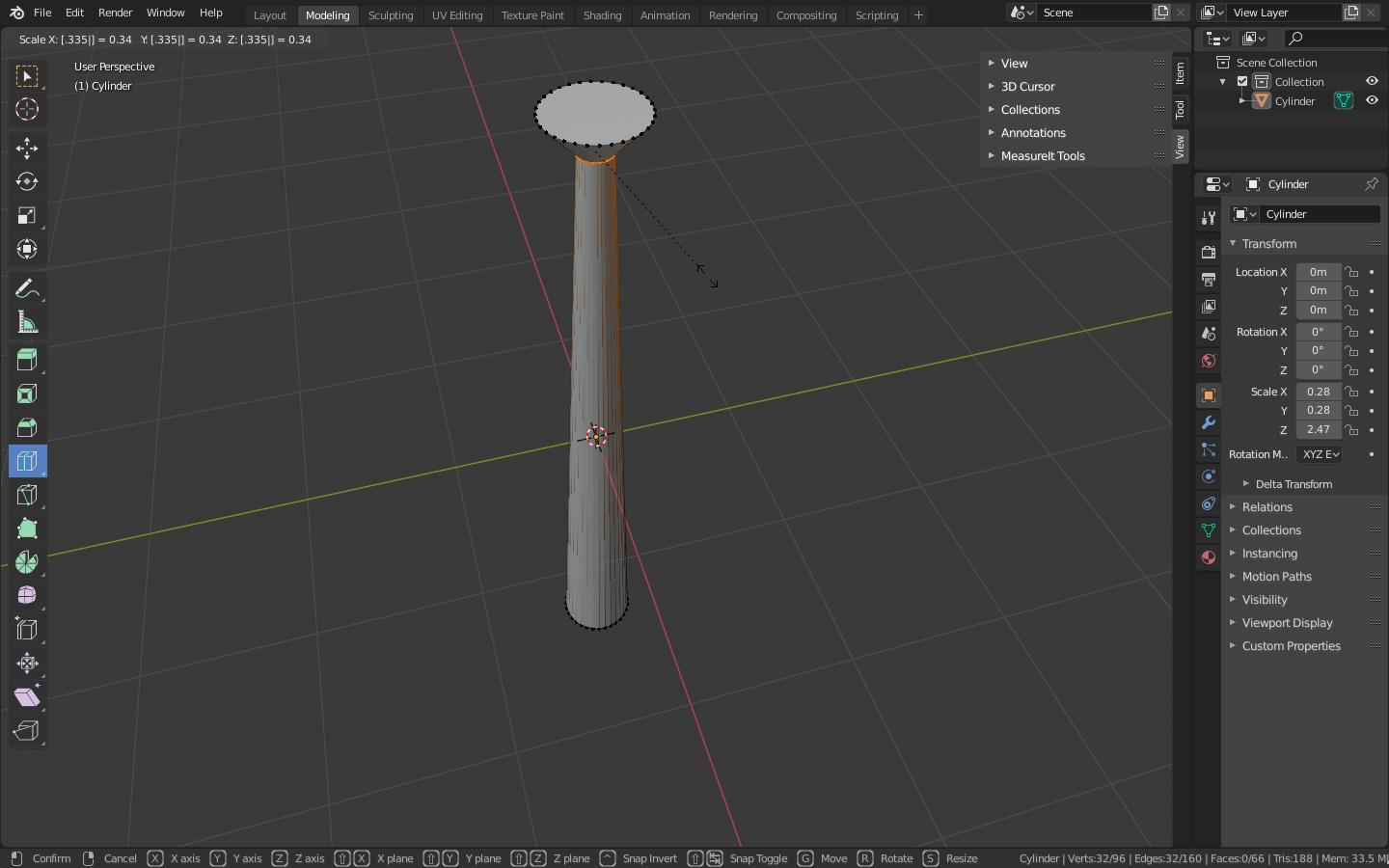
Task: Select the Shear tool
Action: coord(27,697)
